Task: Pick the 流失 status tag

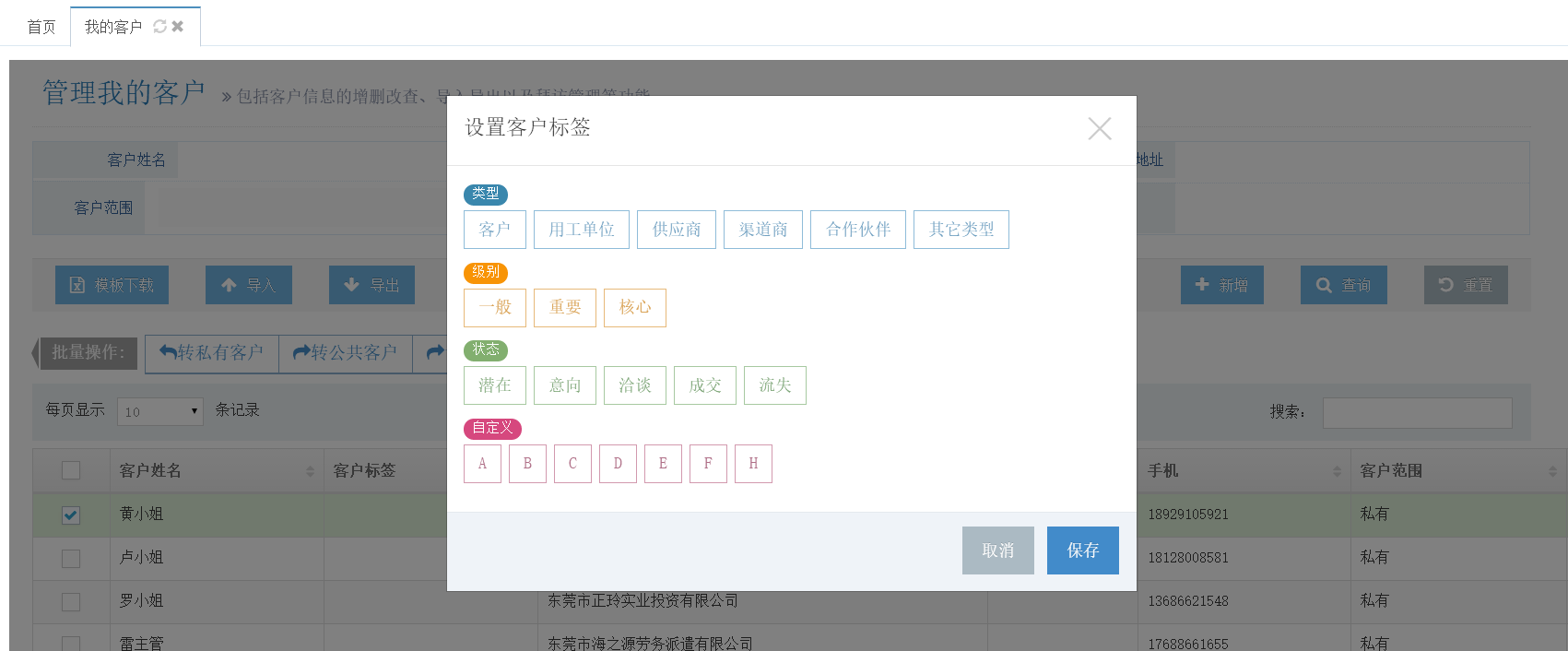Action: 775,385
